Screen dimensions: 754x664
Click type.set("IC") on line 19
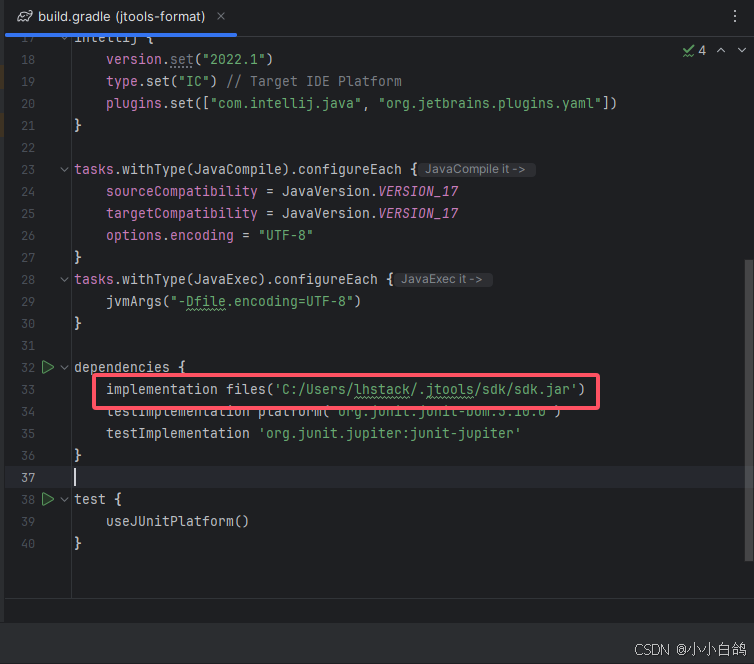tap(162, 81)
